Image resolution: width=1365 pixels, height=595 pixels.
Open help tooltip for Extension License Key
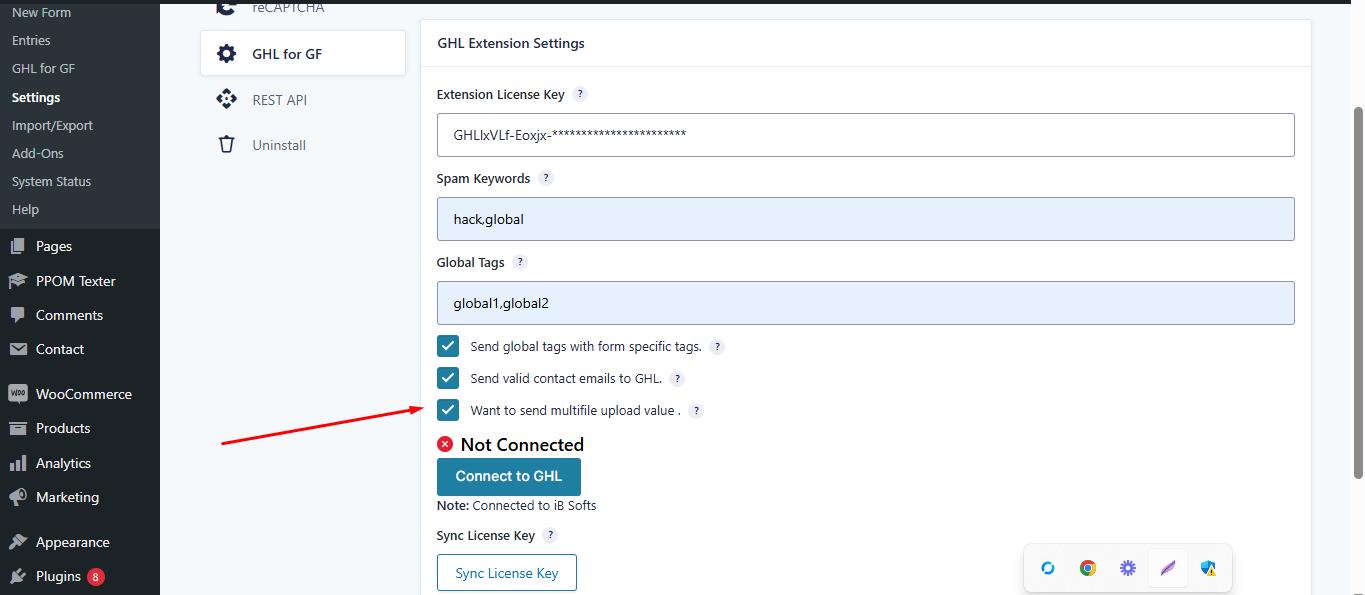coord(580,94)
